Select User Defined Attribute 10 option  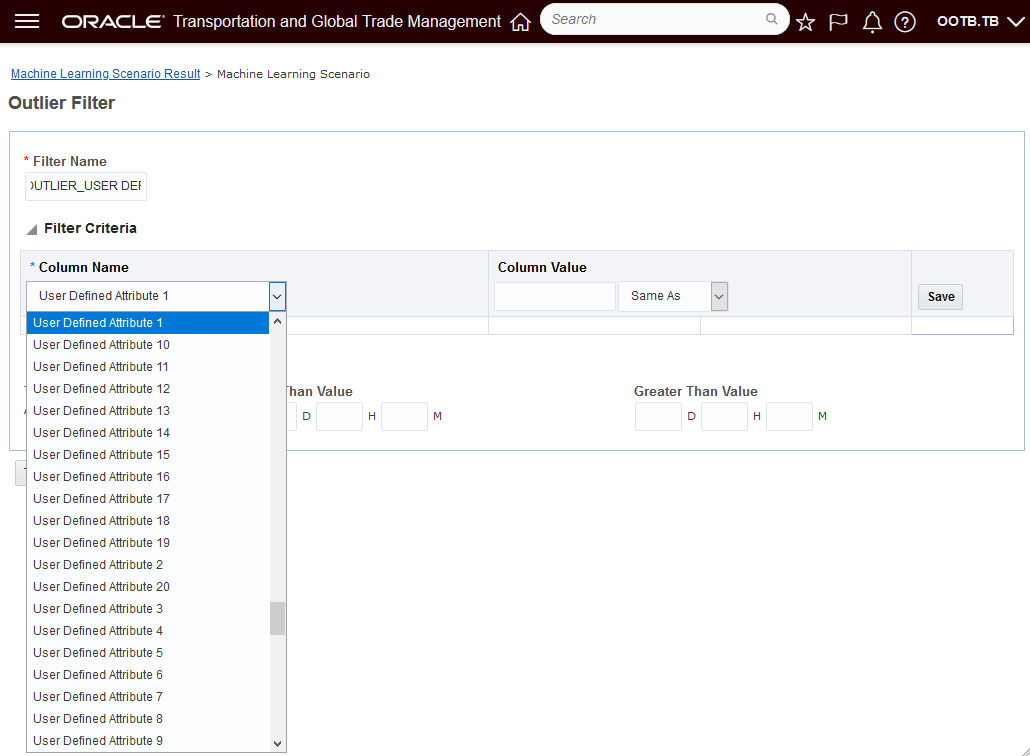pyautogui.click(x=148, y=345)
